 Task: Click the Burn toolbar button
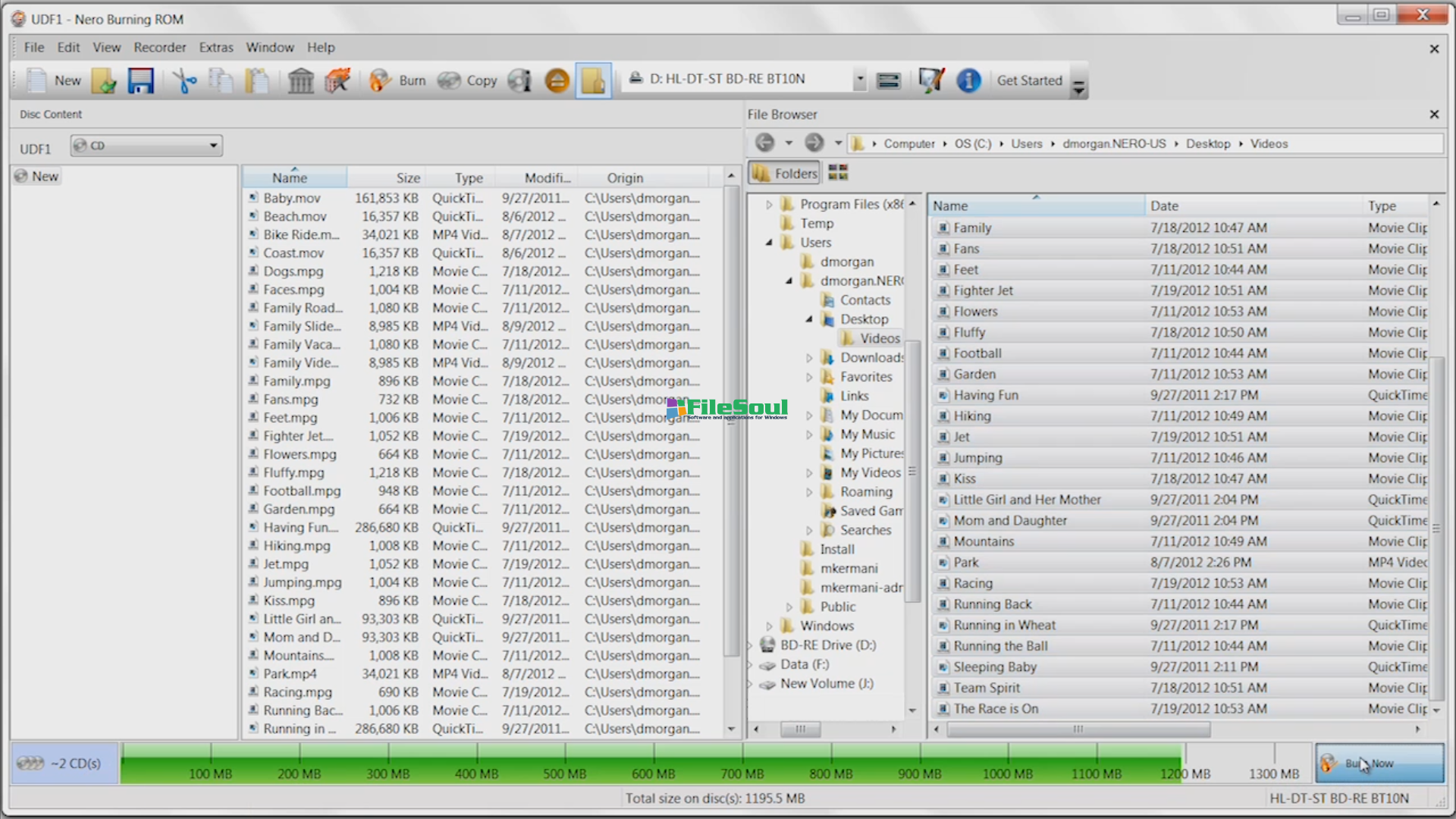[397, 80]
